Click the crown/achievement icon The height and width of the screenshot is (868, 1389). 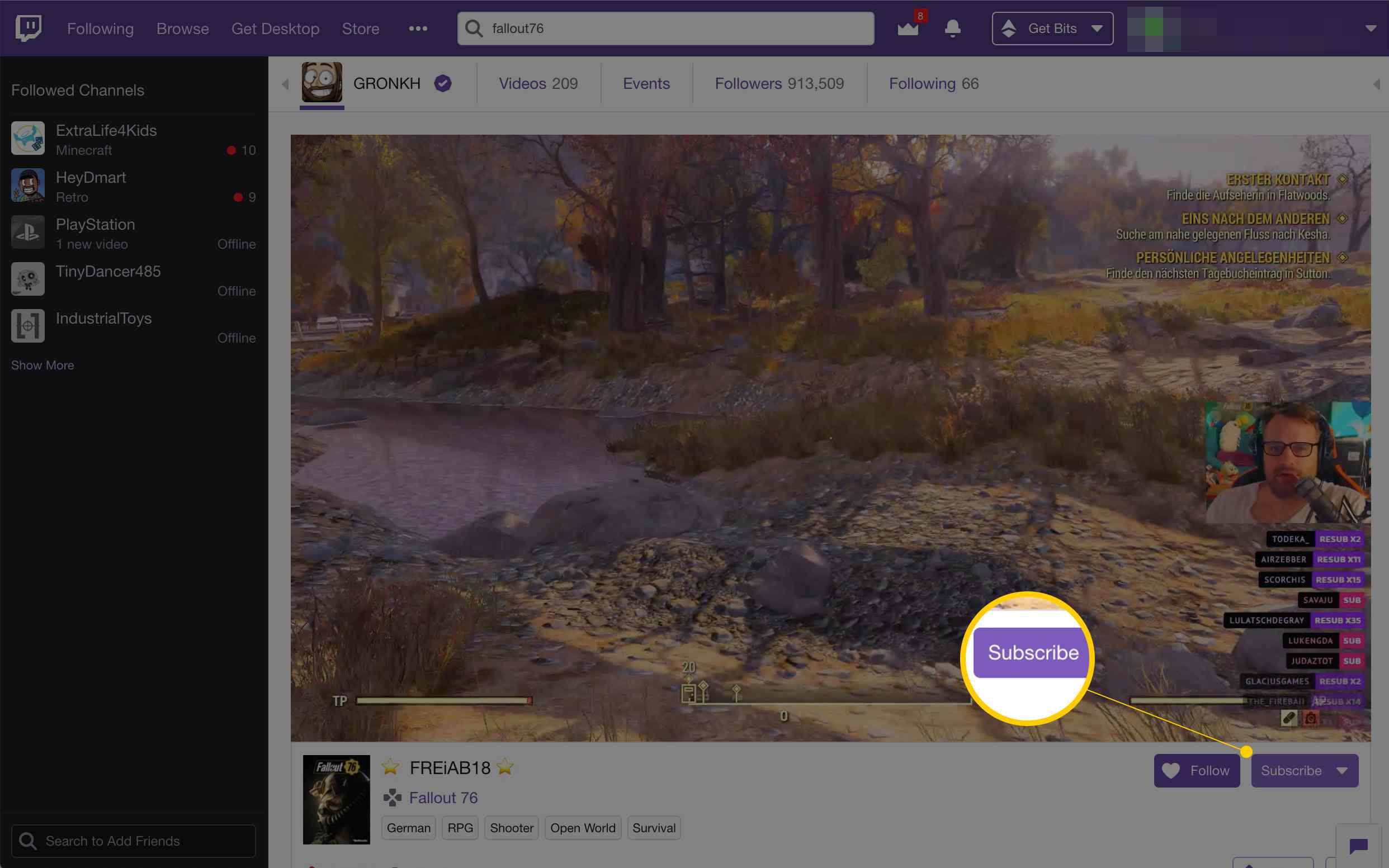coord(907,27)
